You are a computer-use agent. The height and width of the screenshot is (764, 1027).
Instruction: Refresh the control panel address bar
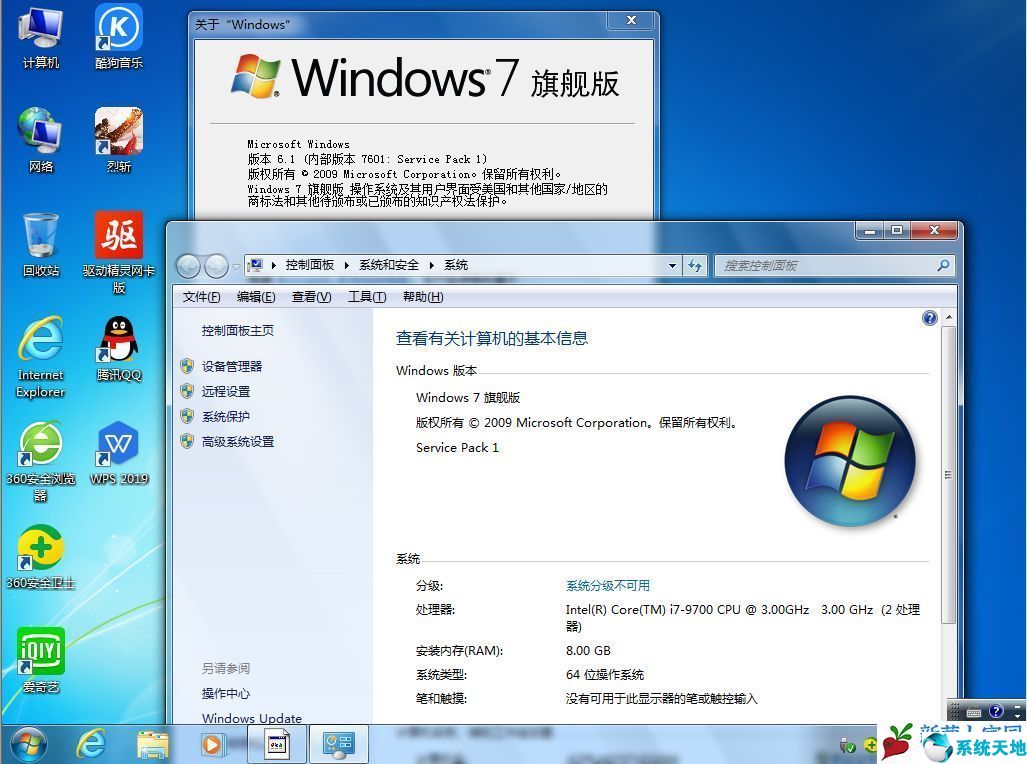point(694,265)
